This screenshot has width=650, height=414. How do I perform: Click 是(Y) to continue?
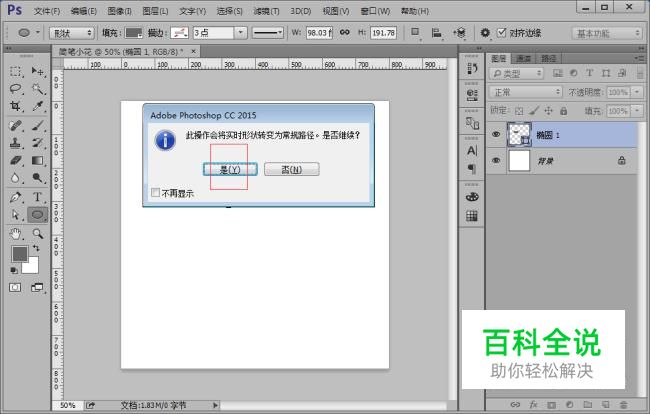click(x=230, y=169)
